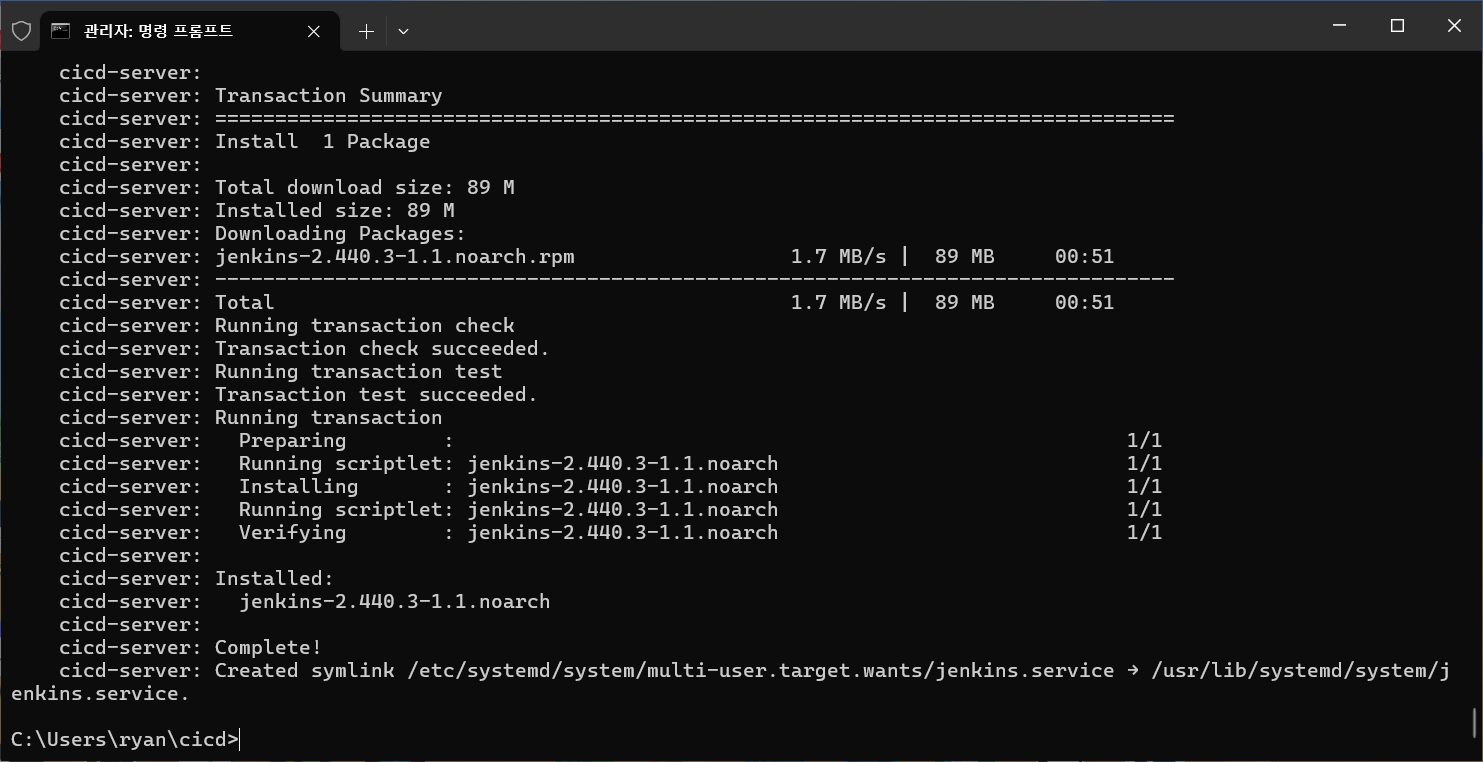Screen dimensions: 1483x762
Task: Click 'Transaction check succeeded.' line
Action: 382,349
